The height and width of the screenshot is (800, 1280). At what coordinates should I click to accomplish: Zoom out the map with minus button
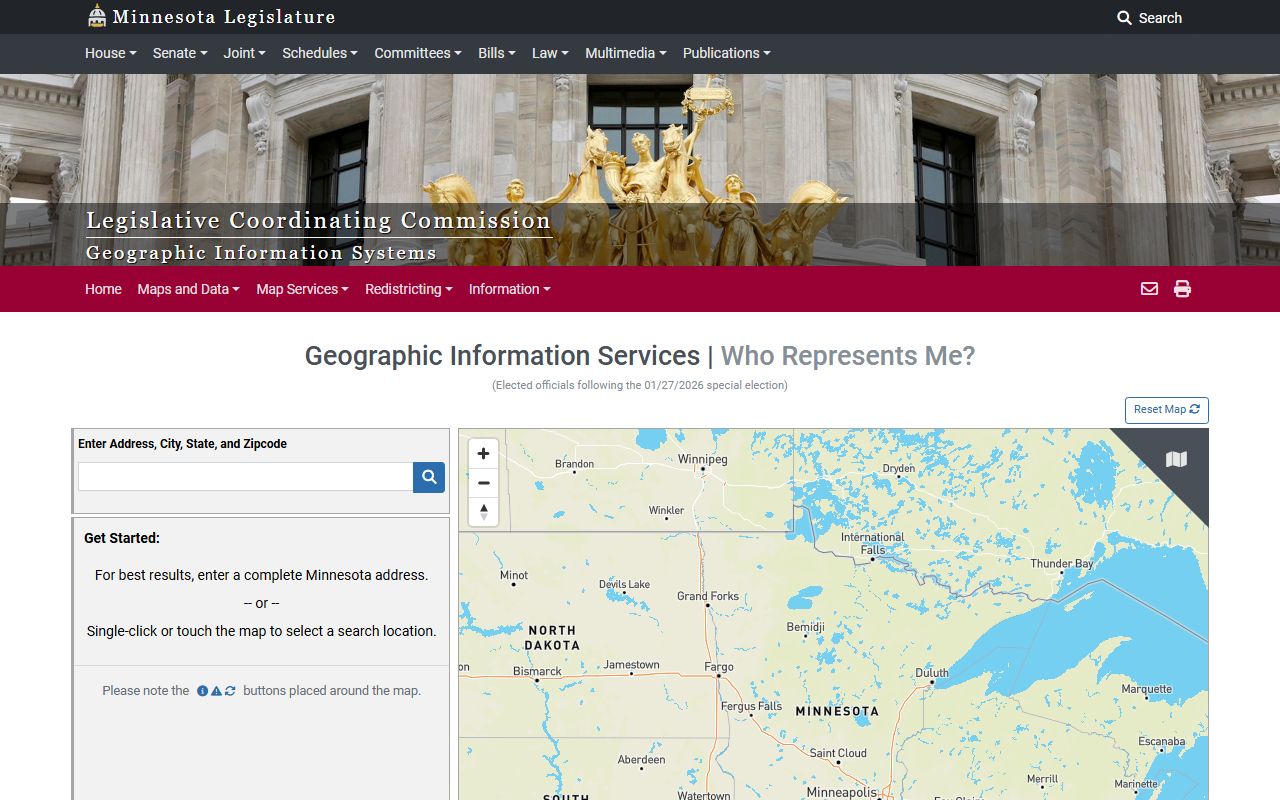point(483,483)
